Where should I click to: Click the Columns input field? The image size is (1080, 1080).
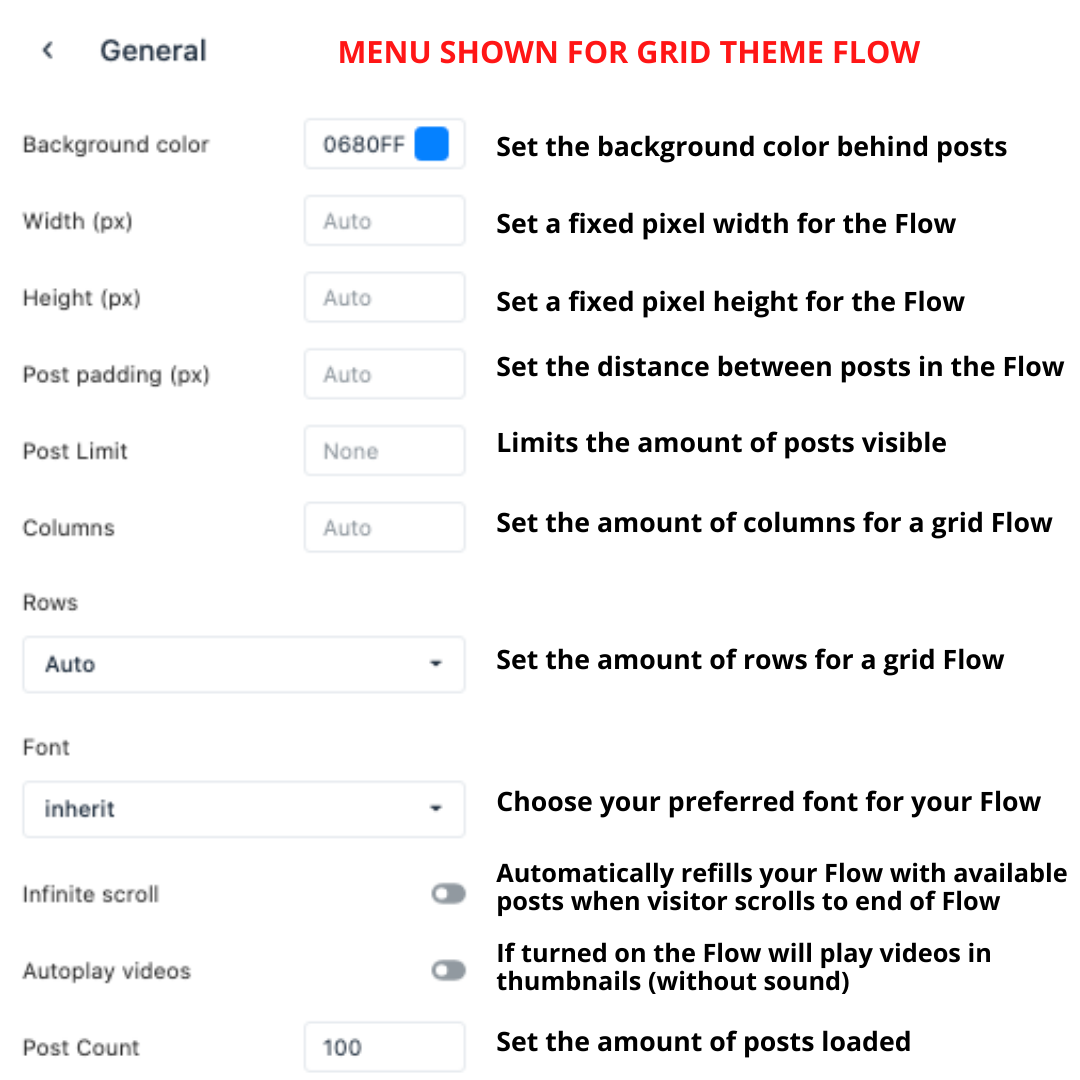pyautogui.click(x=384, y=528)
